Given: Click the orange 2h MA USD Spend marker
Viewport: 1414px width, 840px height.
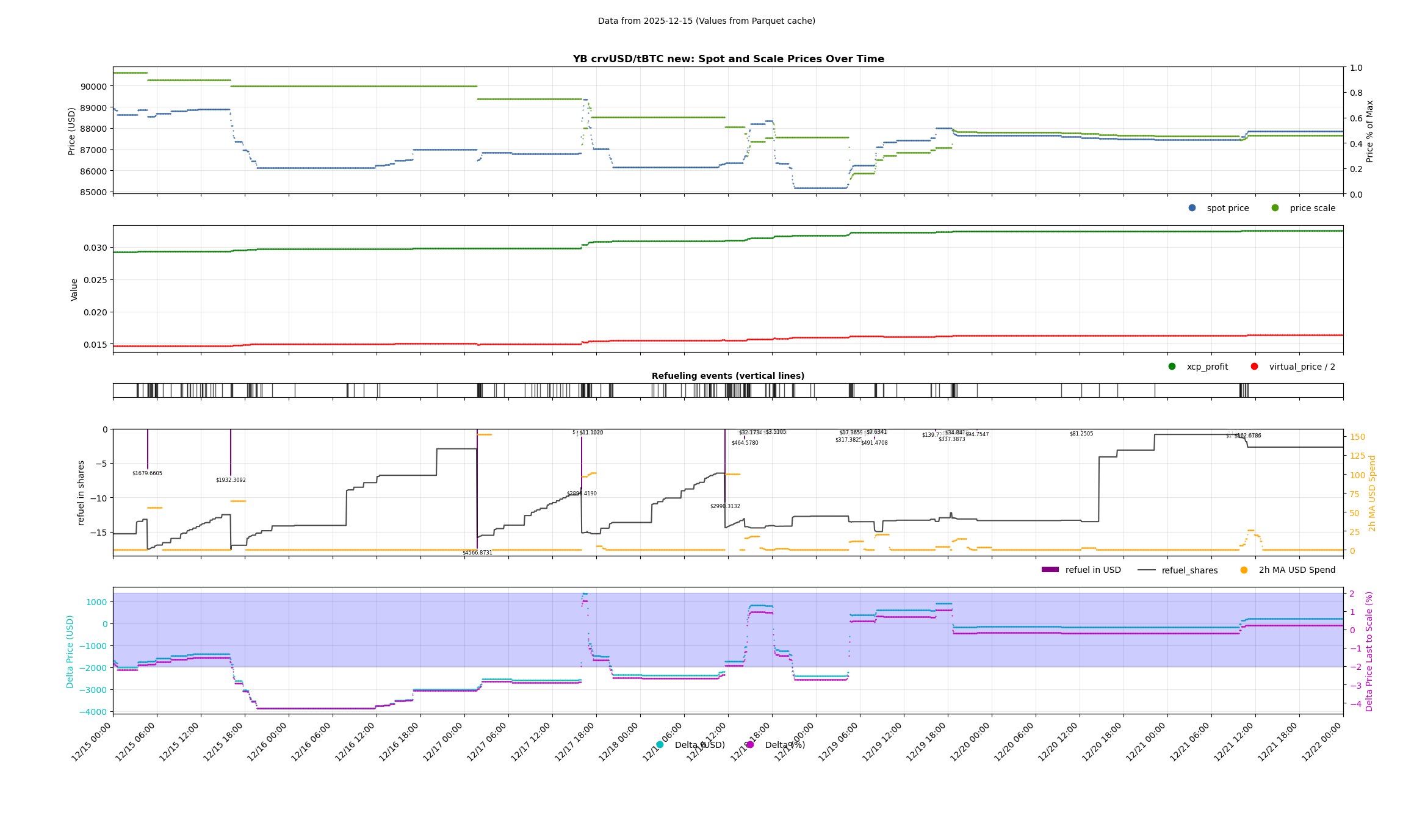Looking at the screenshot, I should point(1244,570).
